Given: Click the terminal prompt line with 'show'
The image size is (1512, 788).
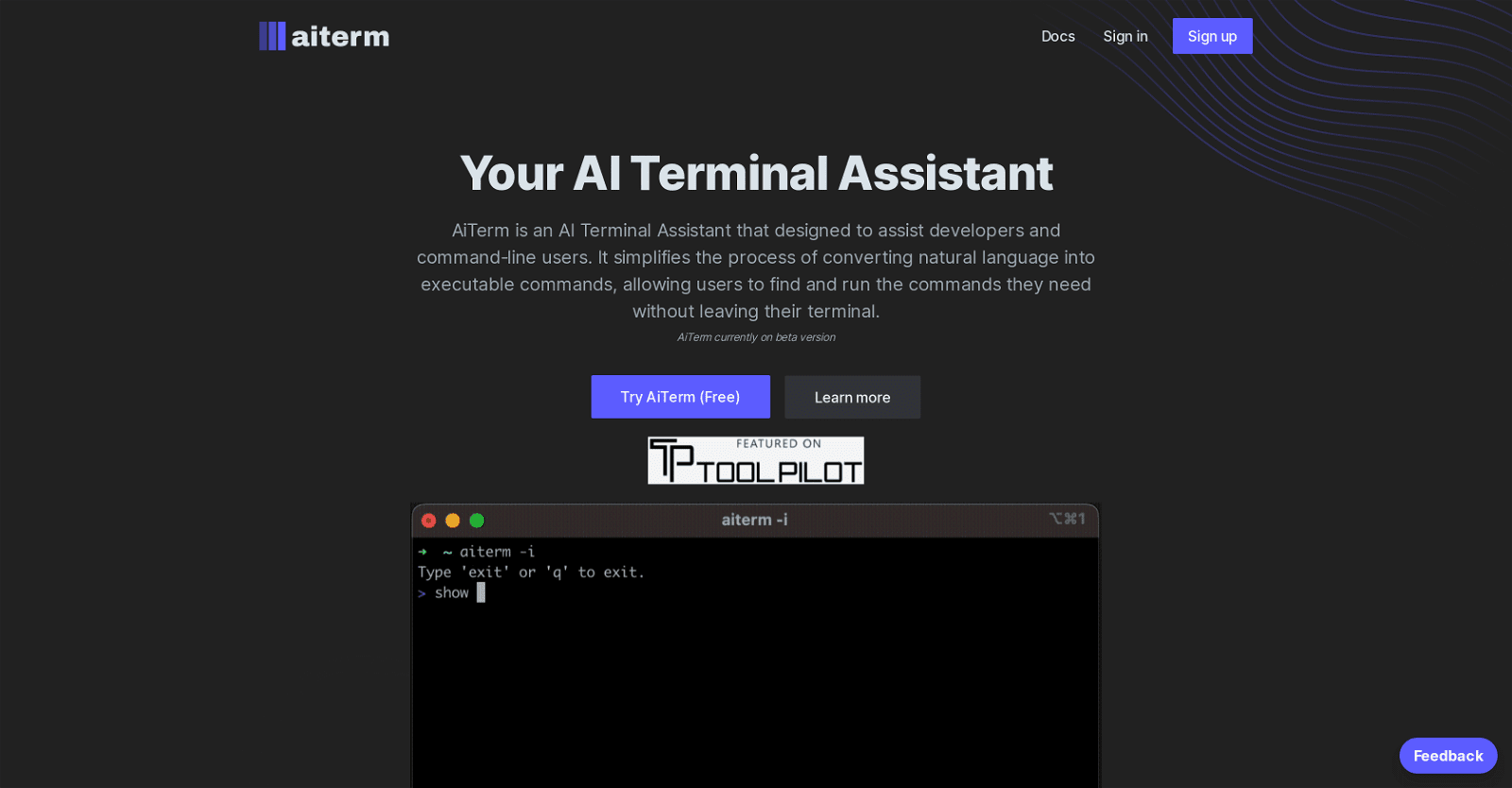Looking at the screenshot, I should pyautogui.click(x=452, y=592).
